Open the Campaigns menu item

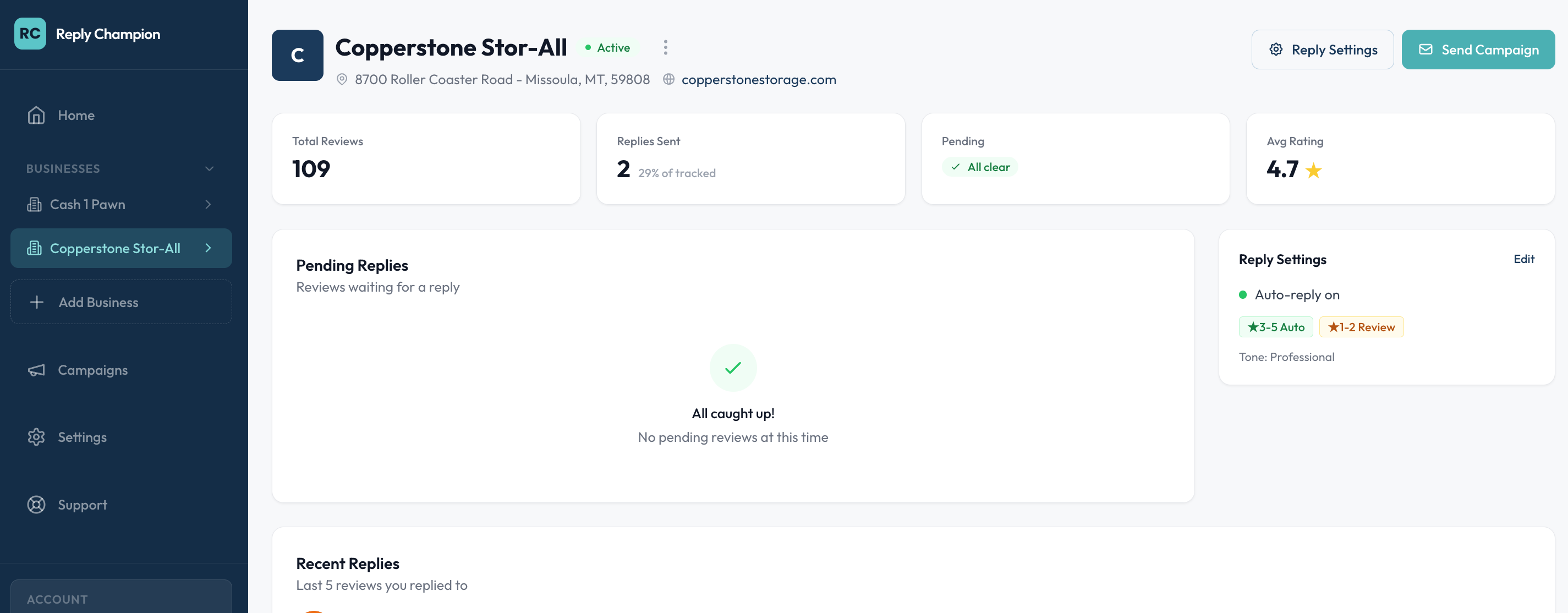point(92,370)
